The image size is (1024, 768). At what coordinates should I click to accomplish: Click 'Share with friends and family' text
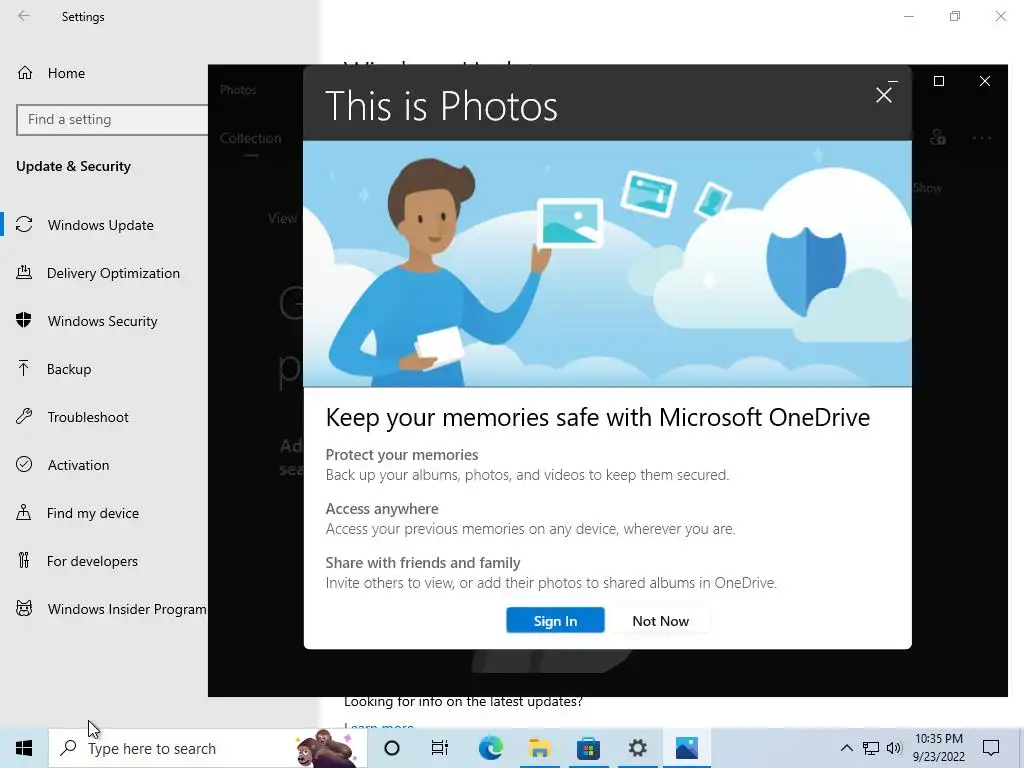coord(423,563)
